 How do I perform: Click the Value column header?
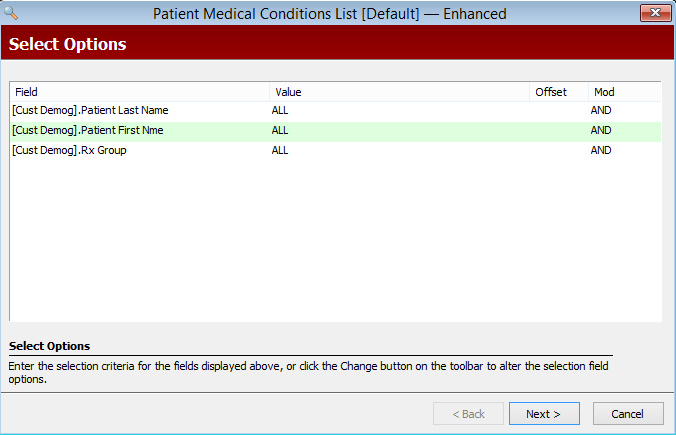pyautogui.click(x=399, y=92)
